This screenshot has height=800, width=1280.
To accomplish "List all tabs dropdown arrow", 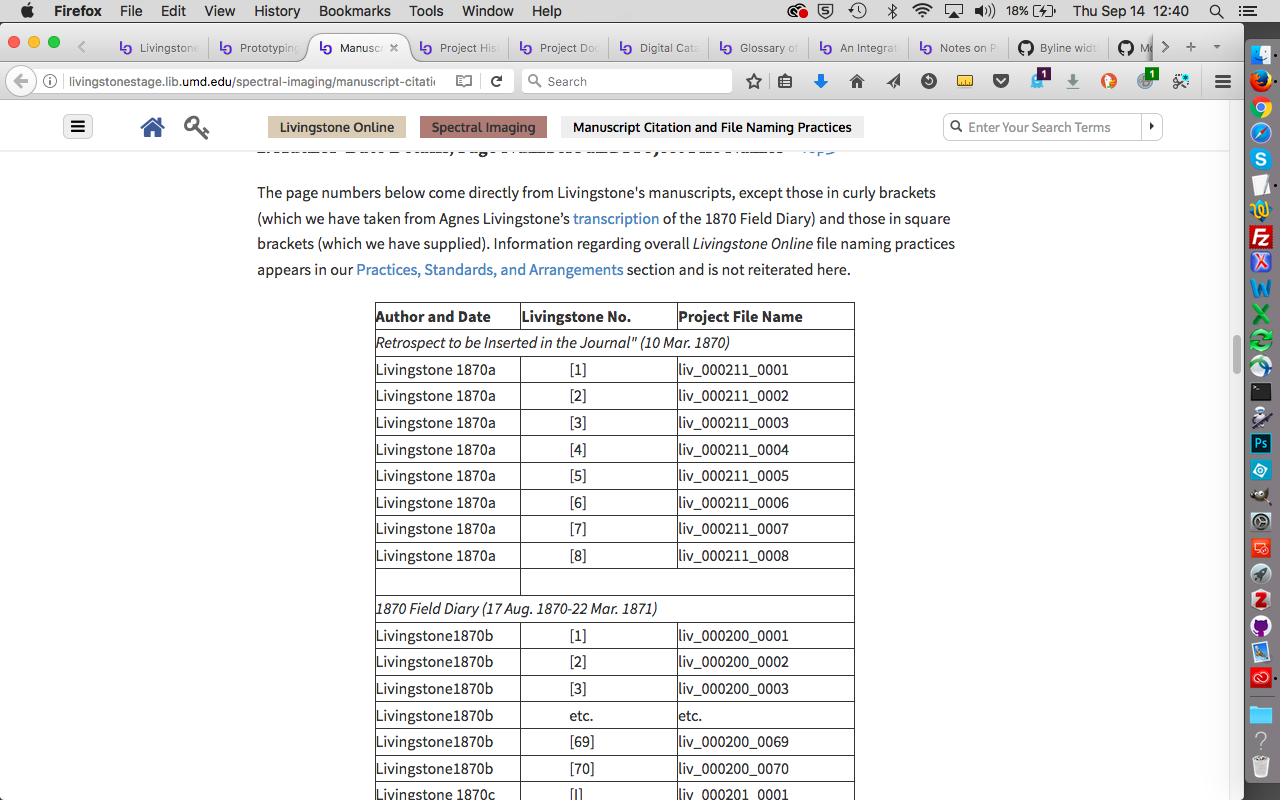I will [x=1217, y=47].
